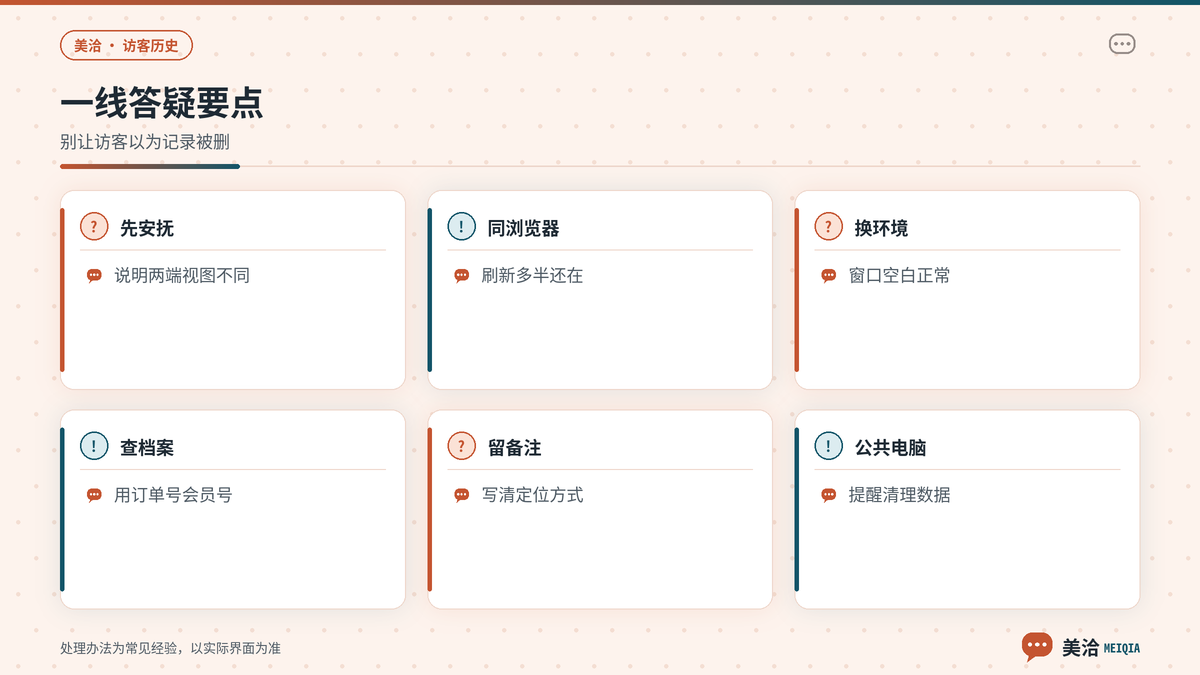Click the exclamation icon beside 同浏览器
1200x675 pixels.
461,226
